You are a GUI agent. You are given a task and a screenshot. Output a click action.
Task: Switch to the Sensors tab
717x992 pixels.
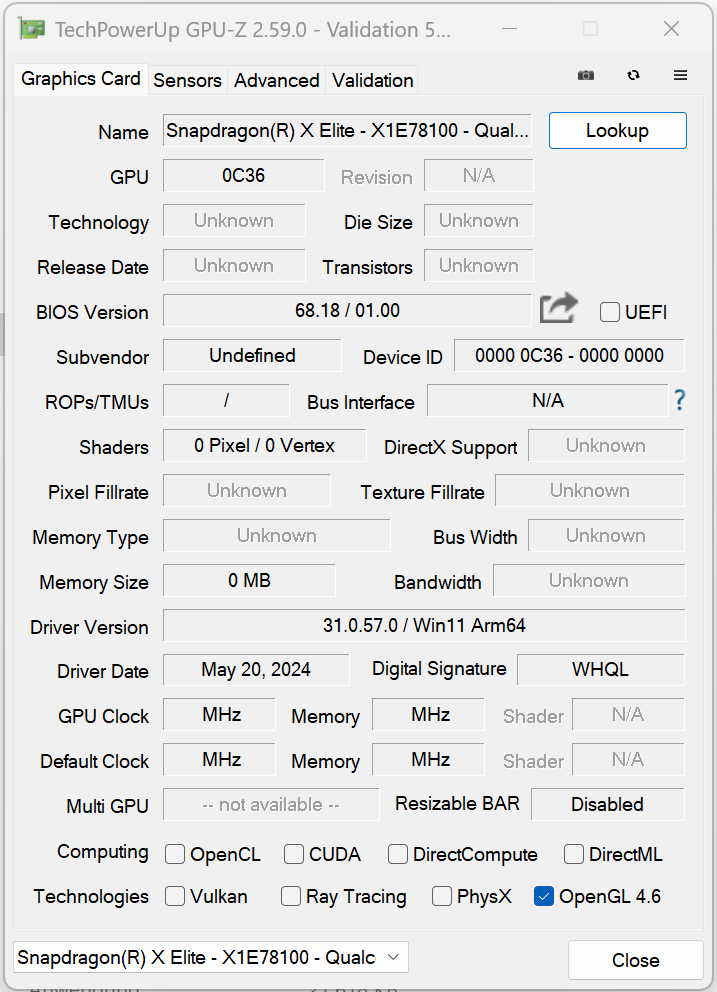coord(187,80)
